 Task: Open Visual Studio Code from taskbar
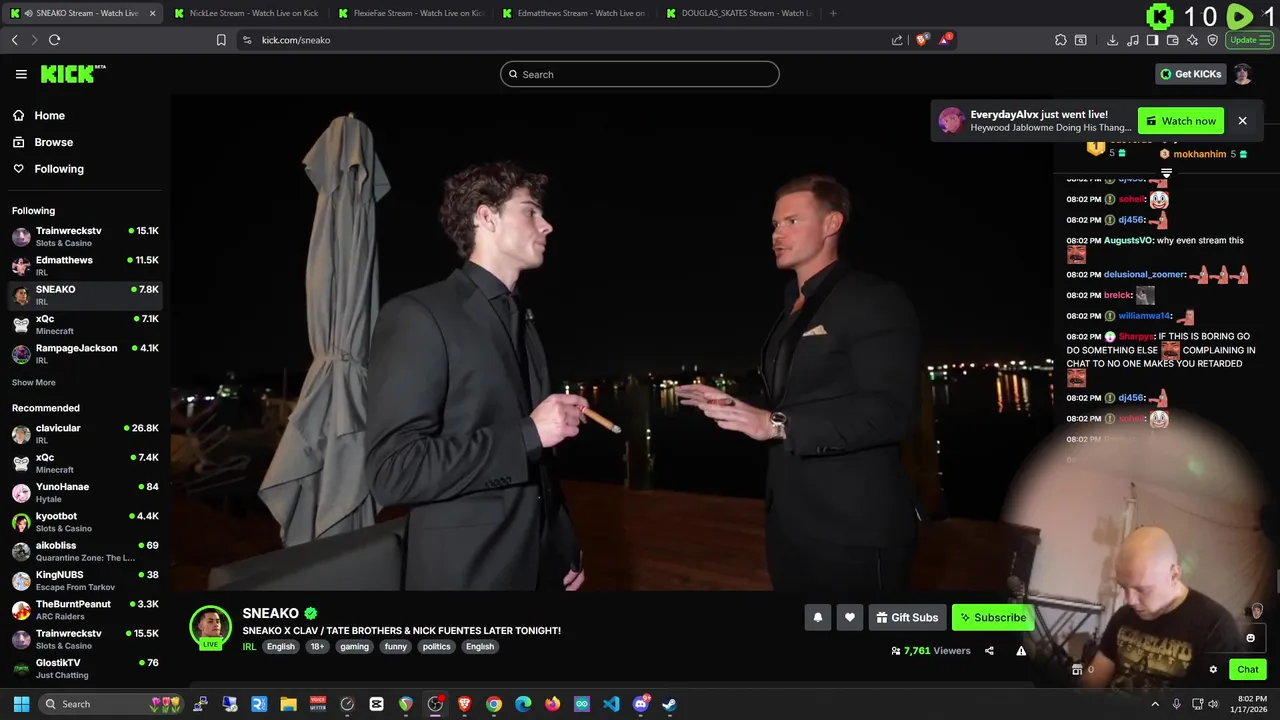(611, 704)
